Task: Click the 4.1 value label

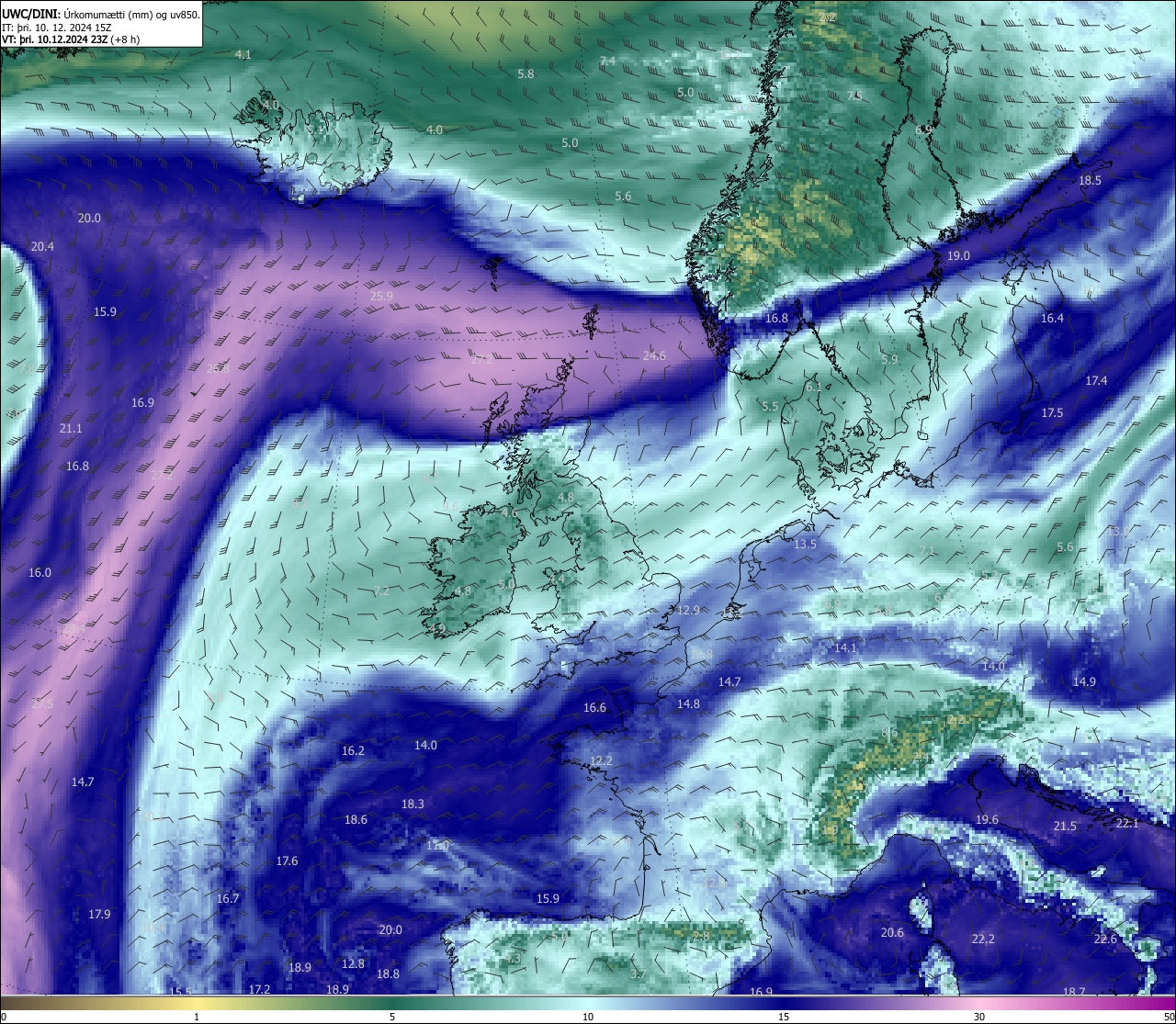Action: pyautogui.click(x=243, y=54)
